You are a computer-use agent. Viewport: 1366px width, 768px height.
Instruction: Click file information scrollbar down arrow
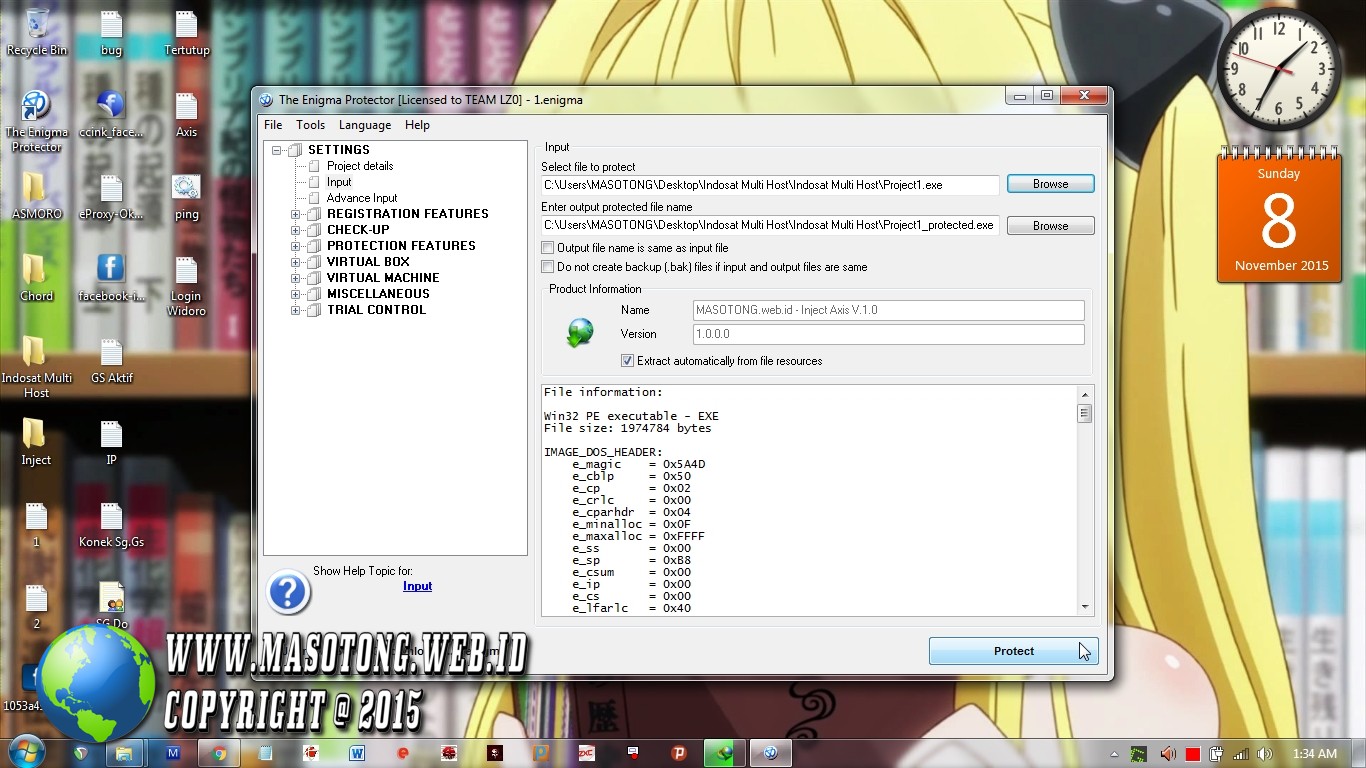(1085, 607)
